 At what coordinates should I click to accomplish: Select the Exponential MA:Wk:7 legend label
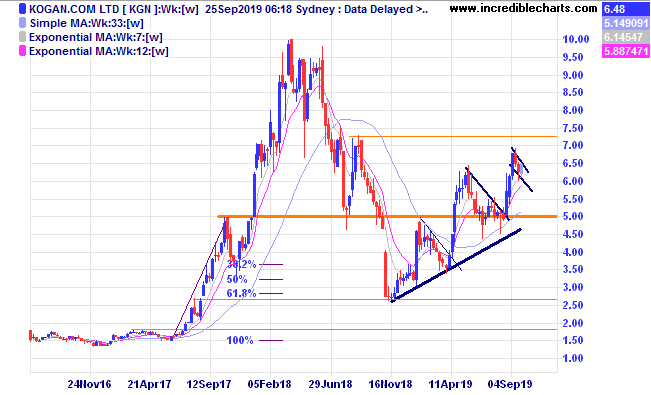click(x=95, y=37)
